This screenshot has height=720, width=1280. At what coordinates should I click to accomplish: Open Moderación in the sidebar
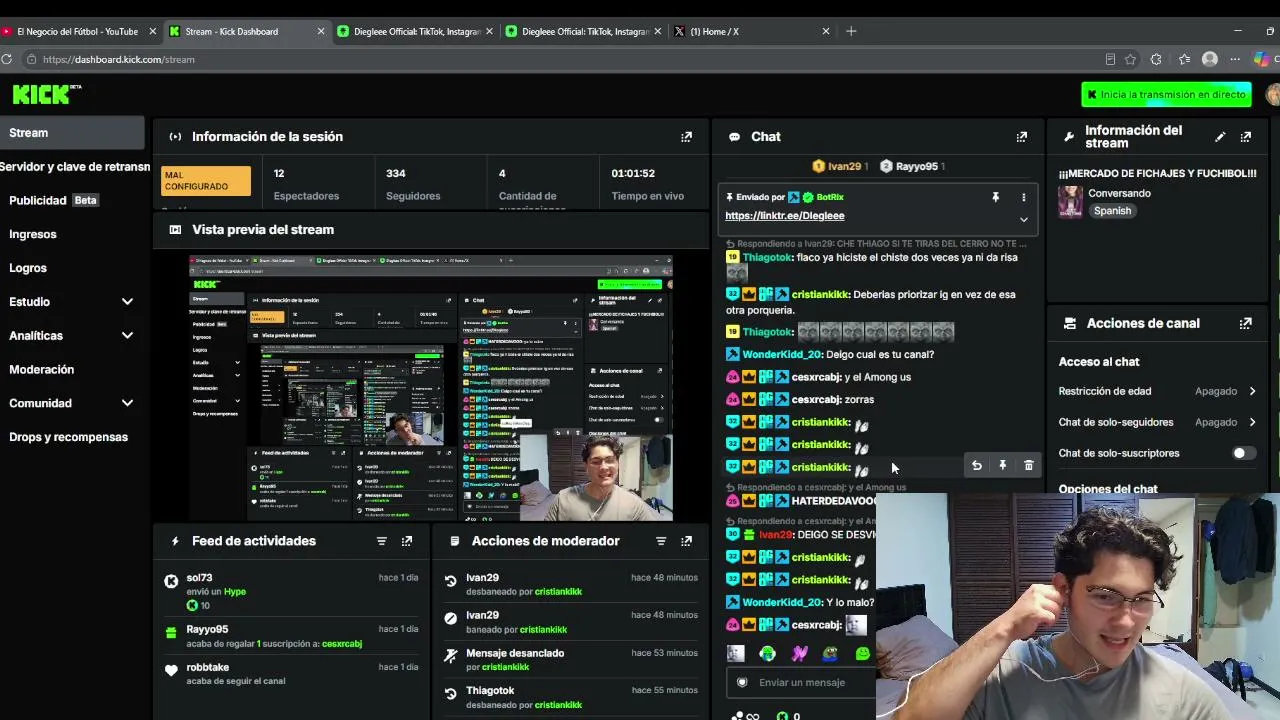click(41, 370)
